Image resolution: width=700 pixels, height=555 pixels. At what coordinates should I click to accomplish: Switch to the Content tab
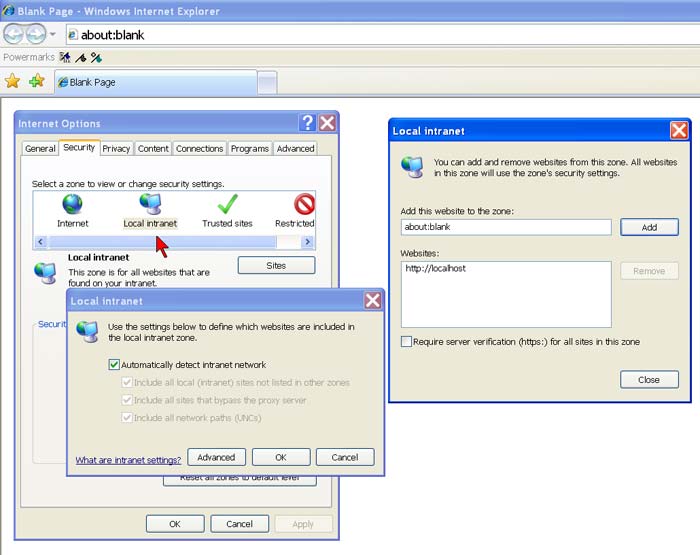153,149
